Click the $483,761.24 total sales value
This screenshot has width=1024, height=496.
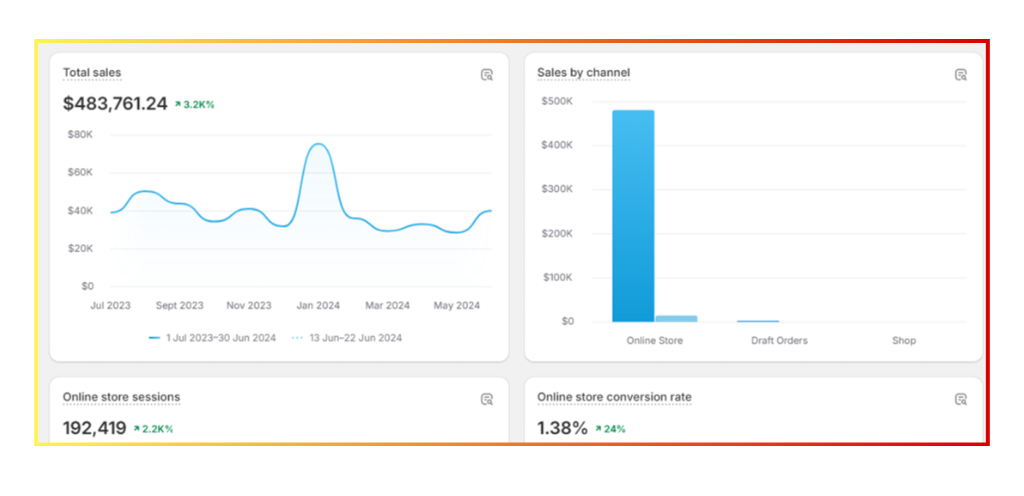click(x=115, y=103)
